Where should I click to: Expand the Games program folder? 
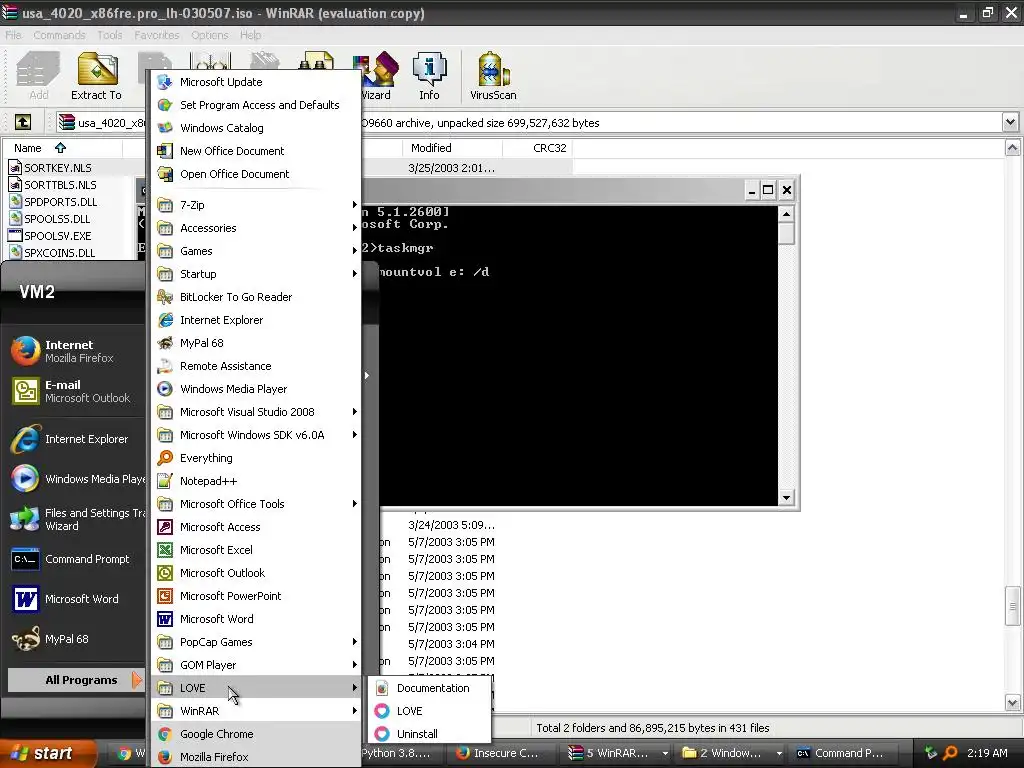(257, 251)
